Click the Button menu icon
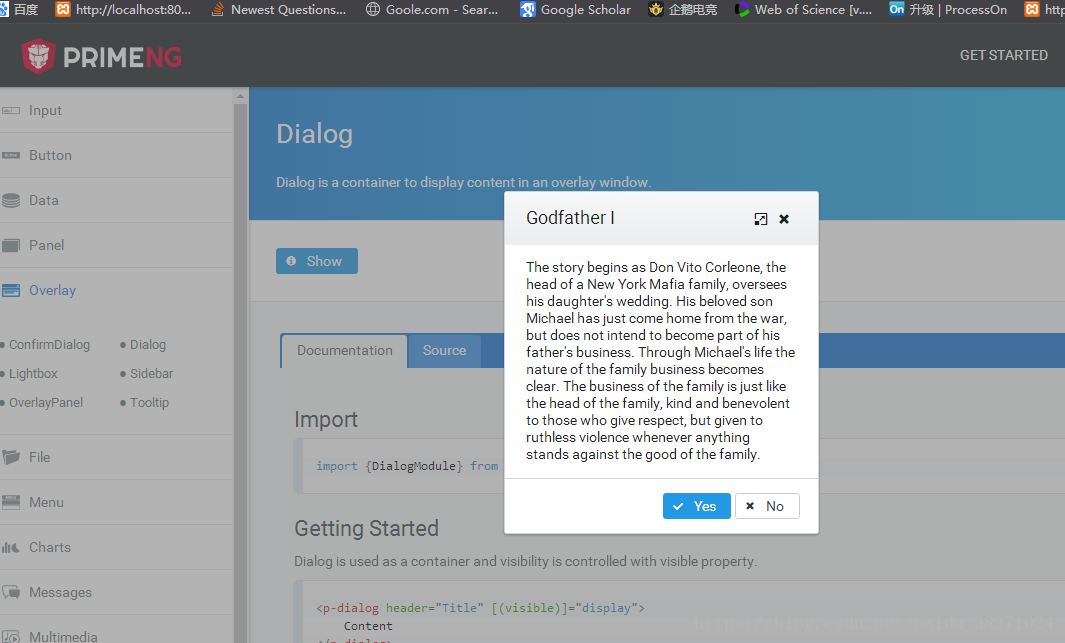 11,155
